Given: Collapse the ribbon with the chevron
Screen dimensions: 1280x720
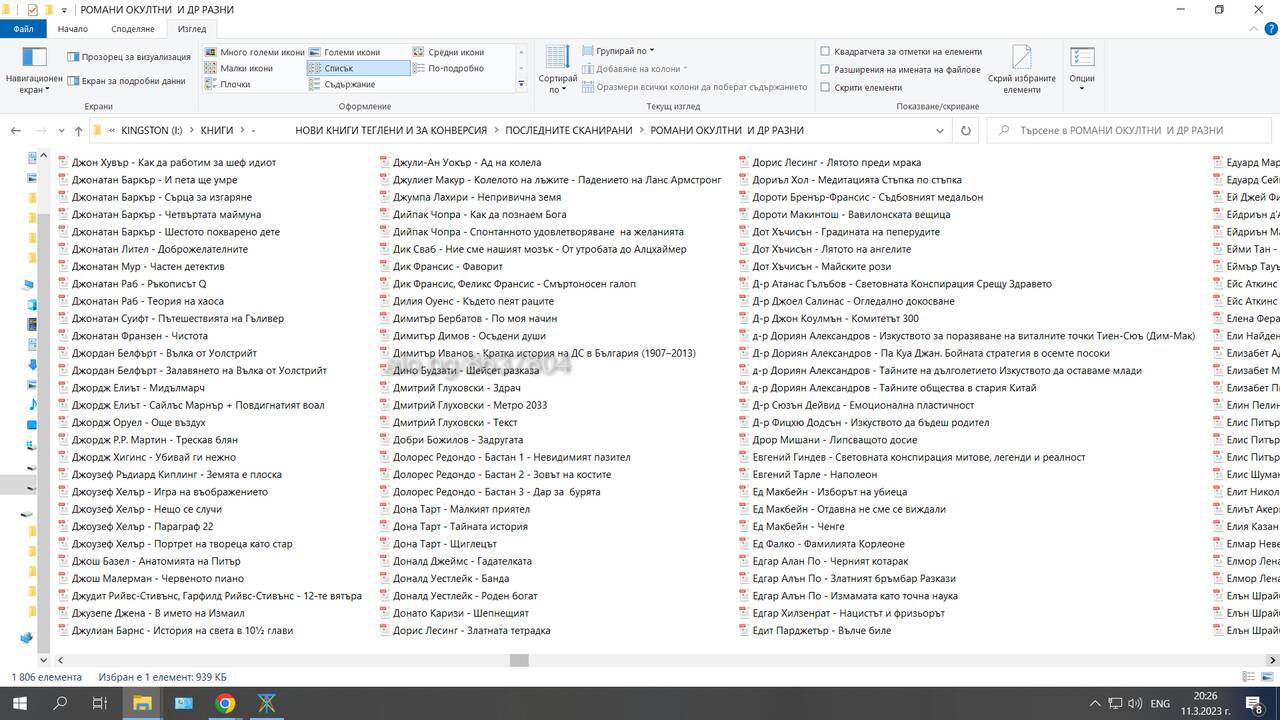Looking at the screenshot, I should click(x=1251, y=29).
